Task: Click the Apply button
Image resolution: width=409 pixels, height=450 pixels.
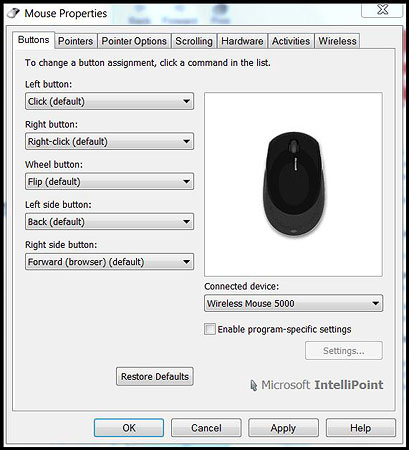Action: tap(283, 428)
